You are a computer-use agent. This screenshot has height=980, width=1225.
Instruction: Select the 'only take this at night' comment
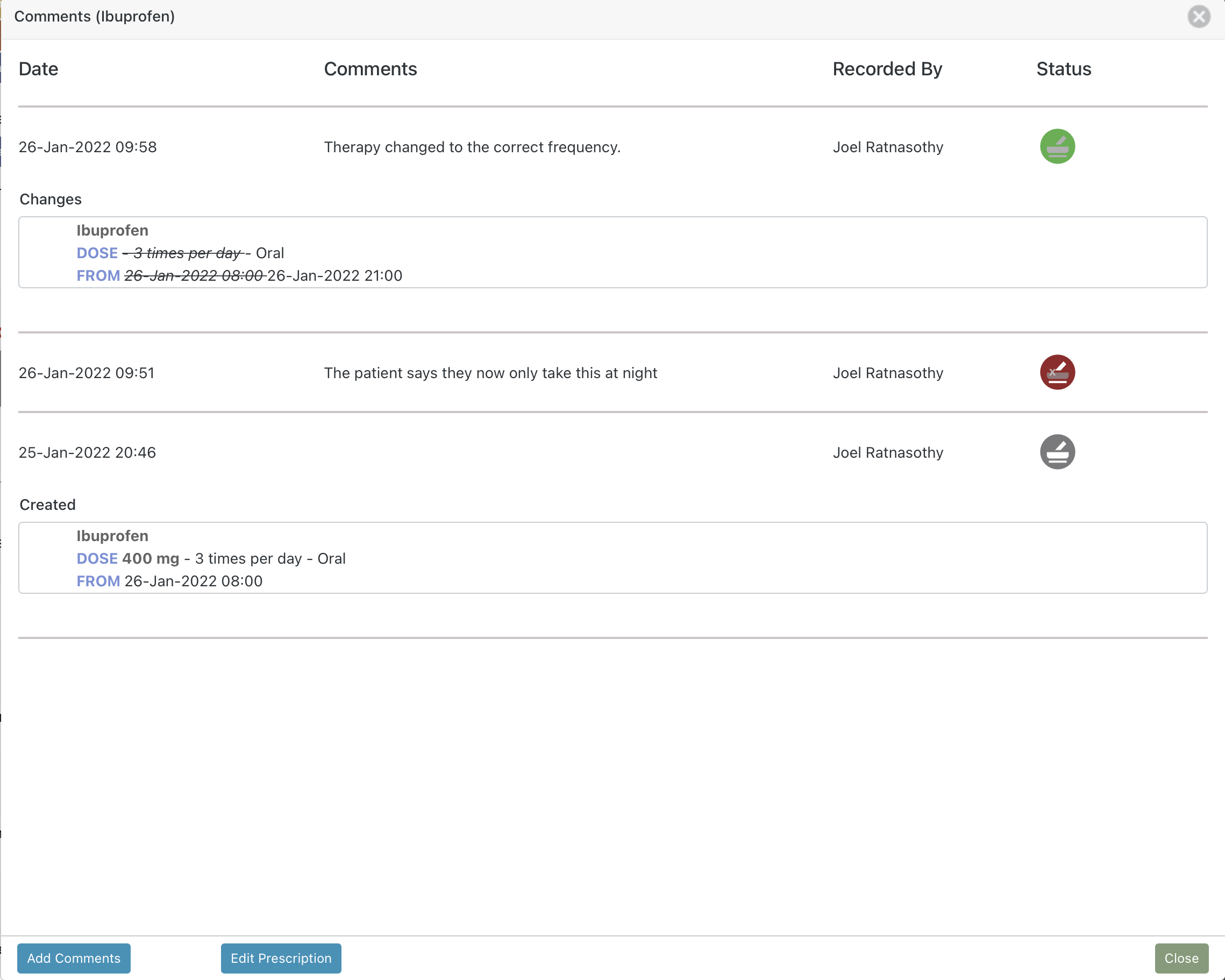click(490, 373)
